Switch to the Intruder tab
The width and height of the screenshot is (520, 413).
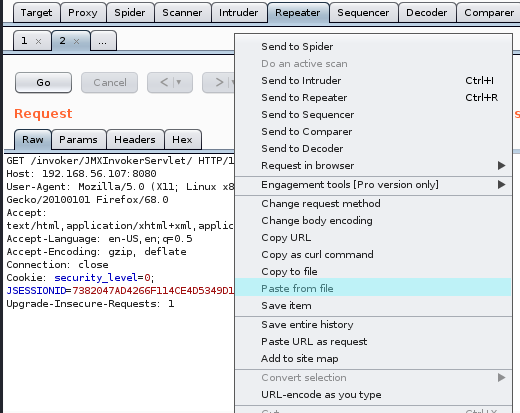coord(239,13)
